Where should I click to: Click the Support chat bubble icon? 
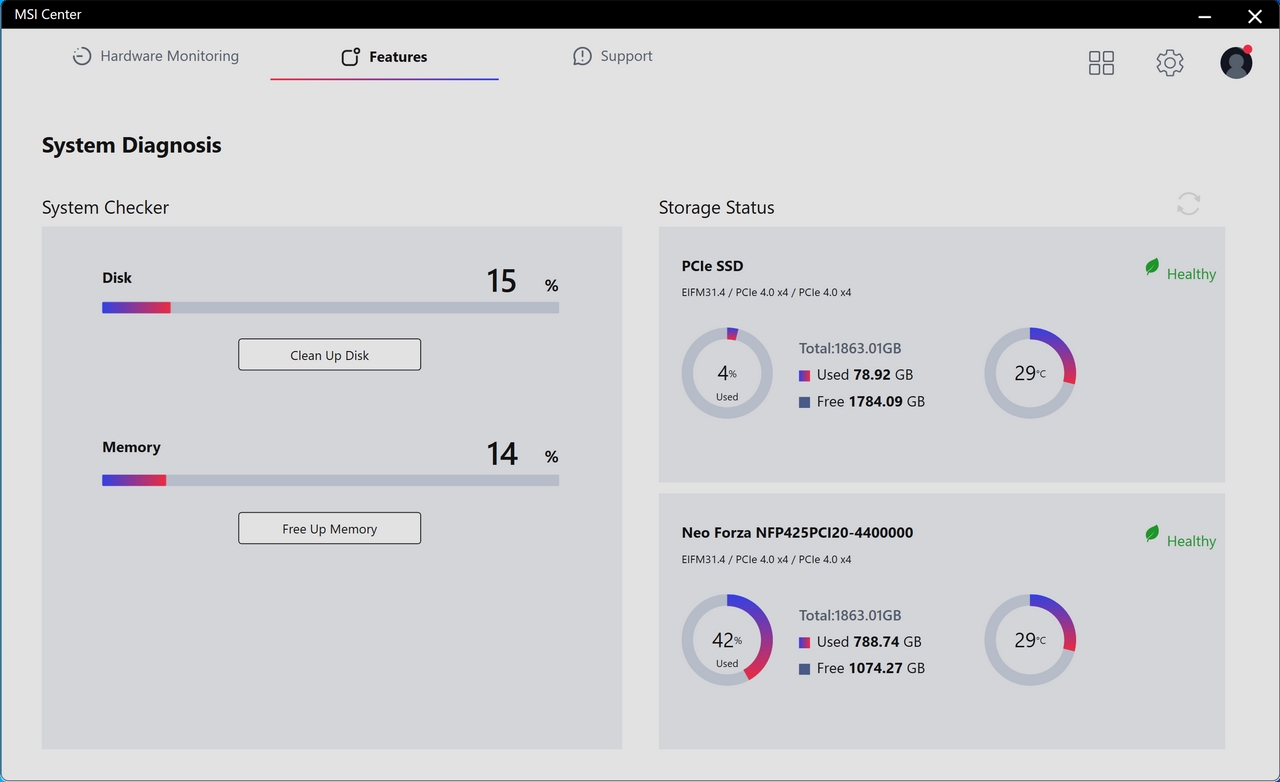(x=582, y=56)
